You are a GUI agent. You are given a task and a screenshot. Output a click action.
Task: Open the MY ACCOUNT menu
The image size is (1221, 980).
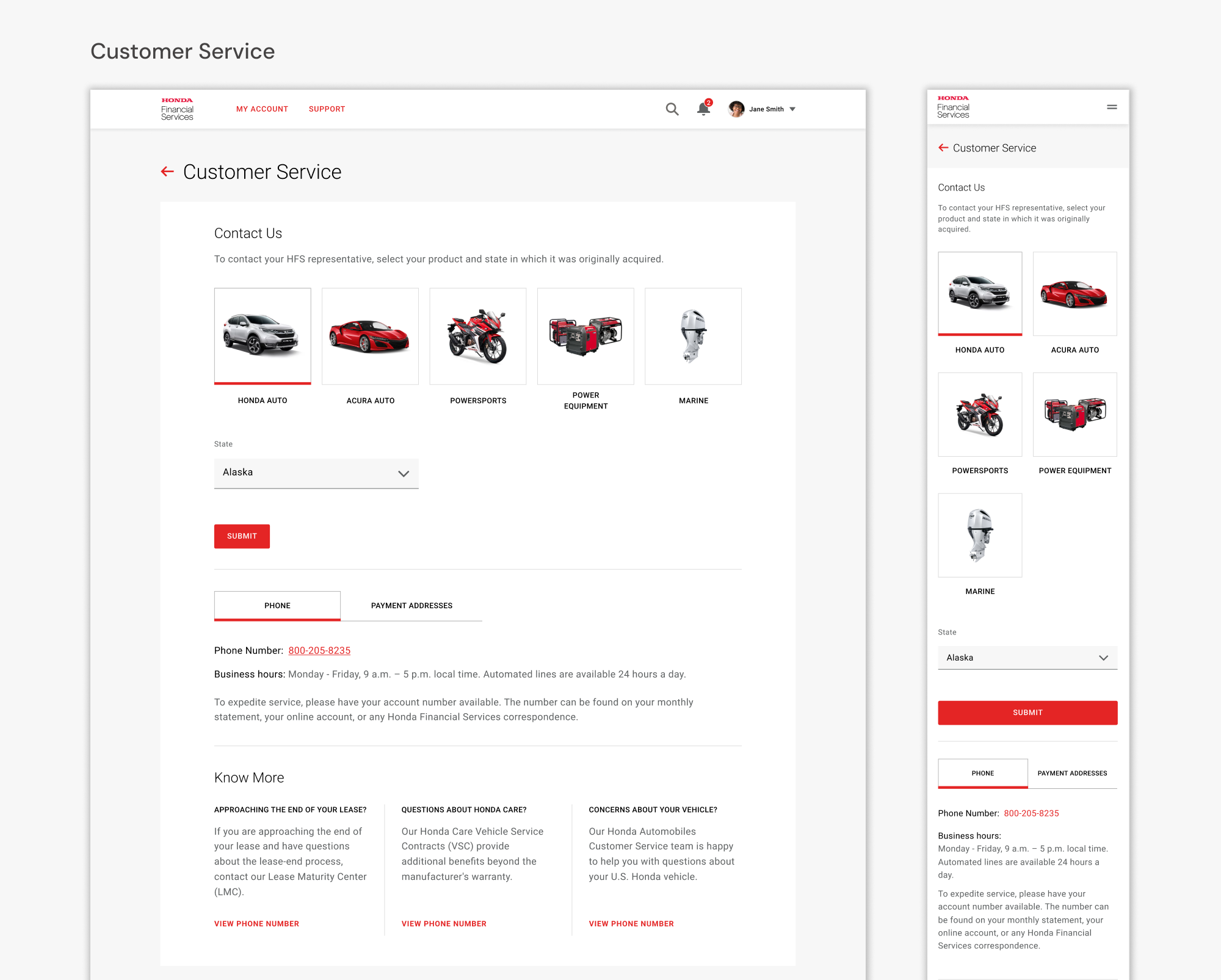coord(262,109)
